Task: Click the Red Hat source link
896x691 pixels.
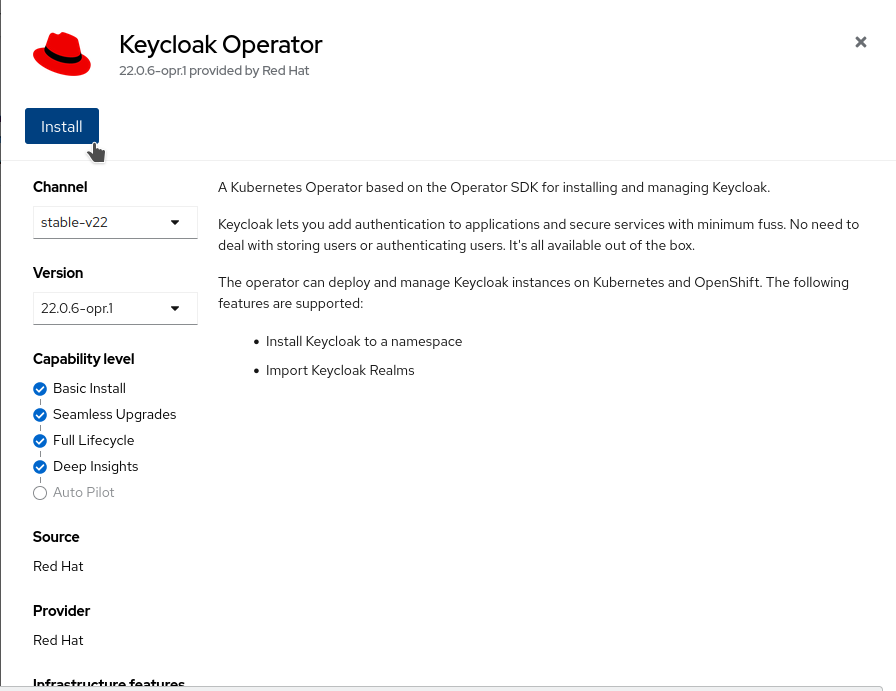Action: pyautogui.click(x=58, y=566)
